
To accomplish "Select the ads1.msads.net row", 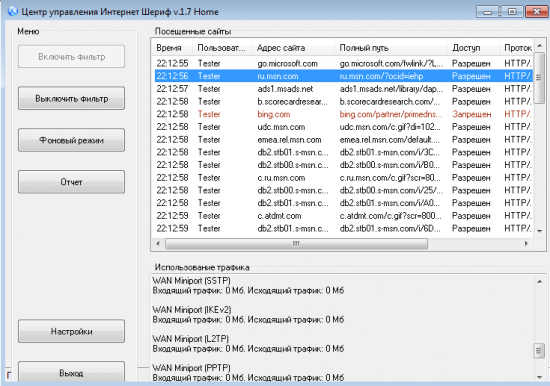I will pos(343,89).
